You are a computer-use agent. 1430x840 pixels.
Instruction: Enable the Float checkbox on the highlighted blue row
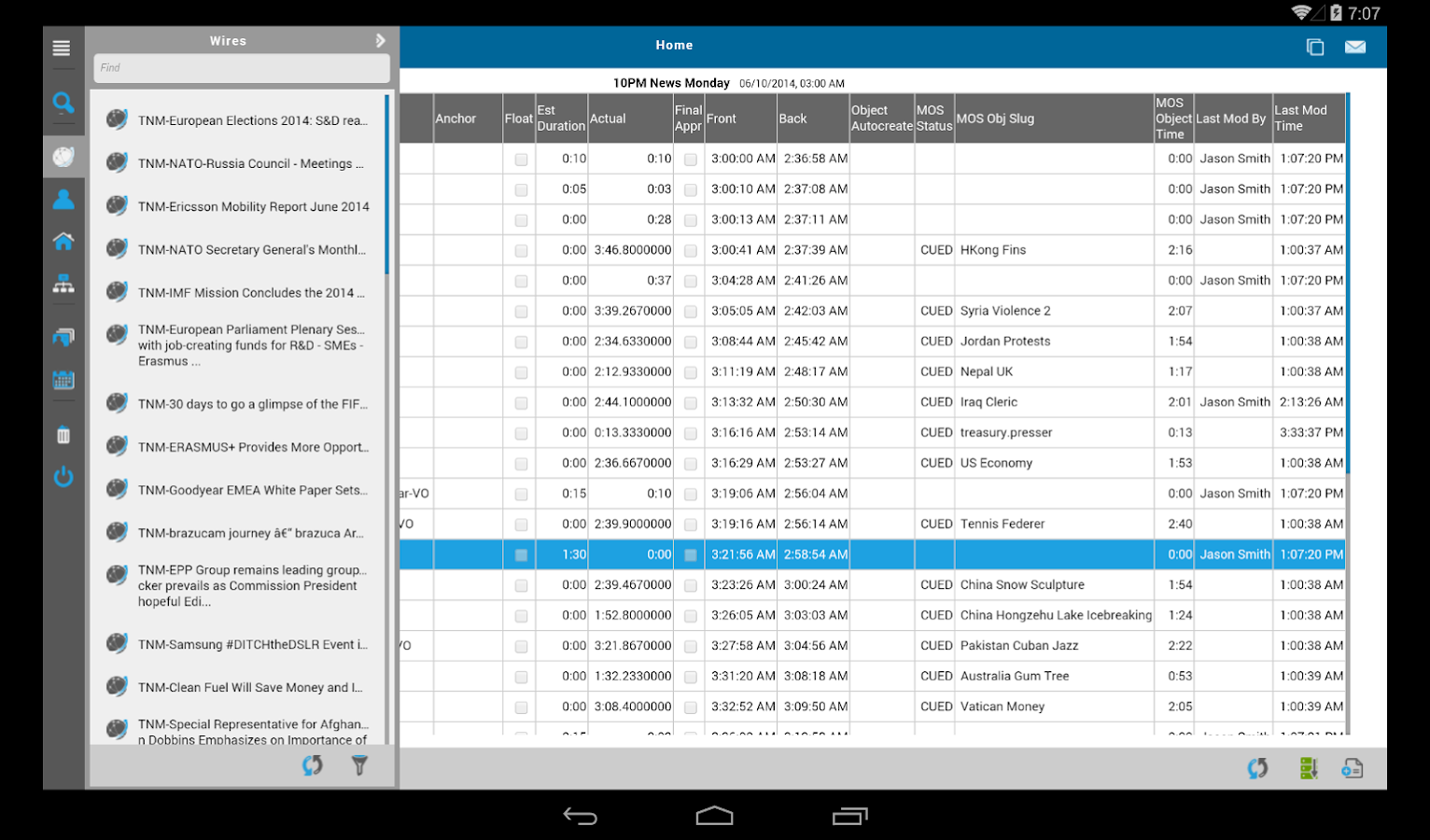coord(519,553)
